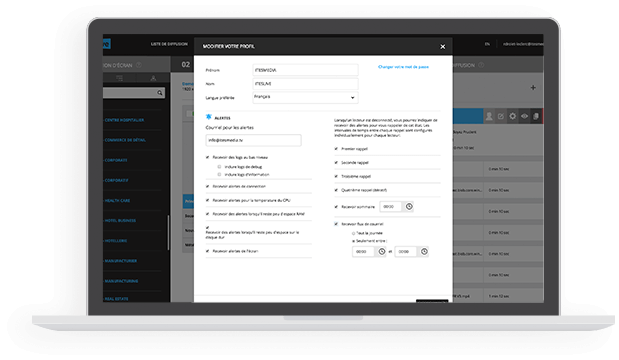Switch to the person tab icon in sidebar
Viewport: 619px width, 360px height.
coord(153,78)
